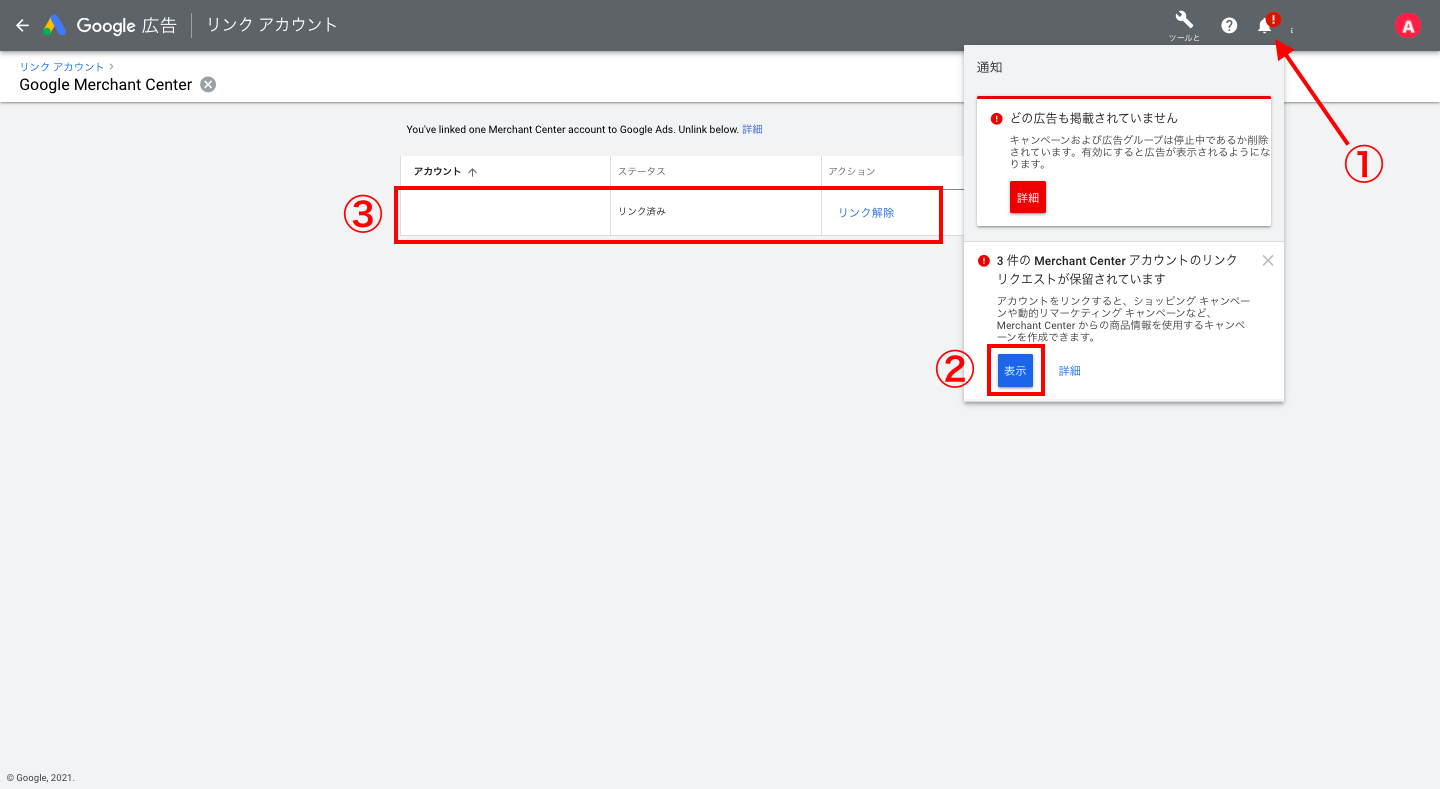Go to リンク アカウント breadcrumb
This screenshot has width=1440, height=789.
(x=62, y=67)
